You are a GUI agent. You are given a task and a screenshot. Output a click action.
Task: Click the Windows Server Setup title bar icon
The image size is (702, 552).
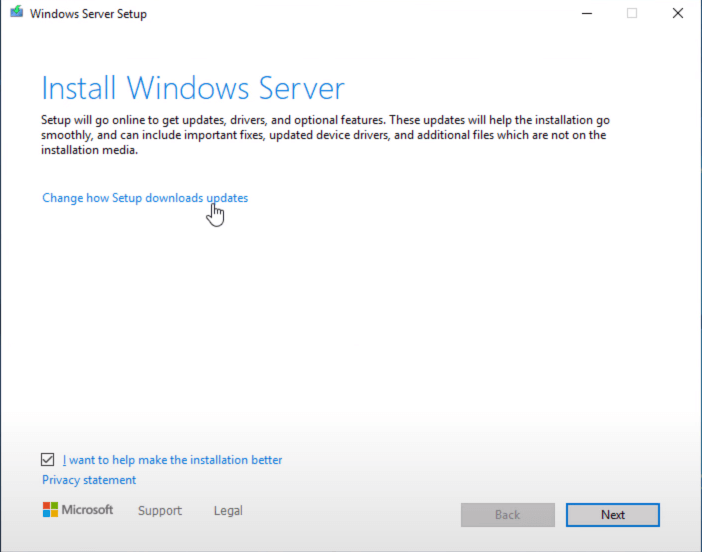pos(17,12)
